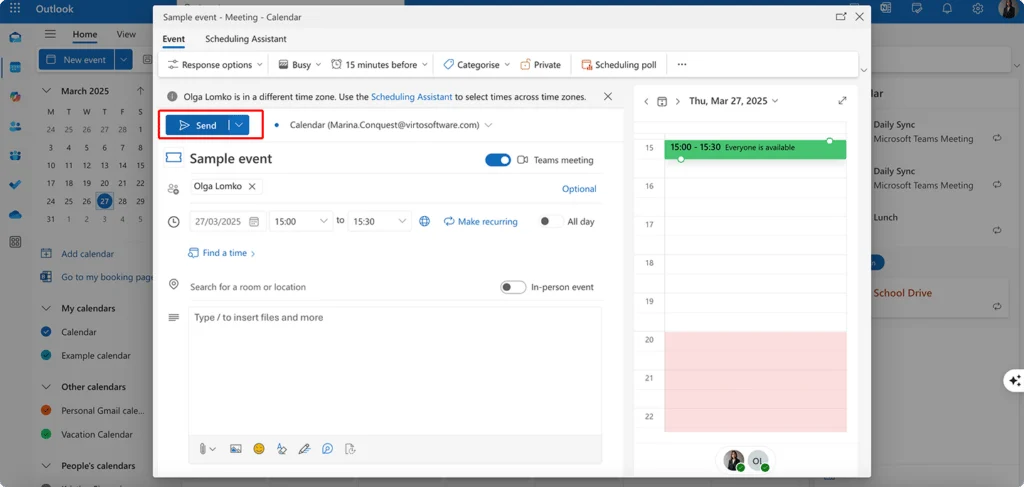Open the more options ellipsis menu
Viewport: 1024px width, 487px height.
click(682, 65)
